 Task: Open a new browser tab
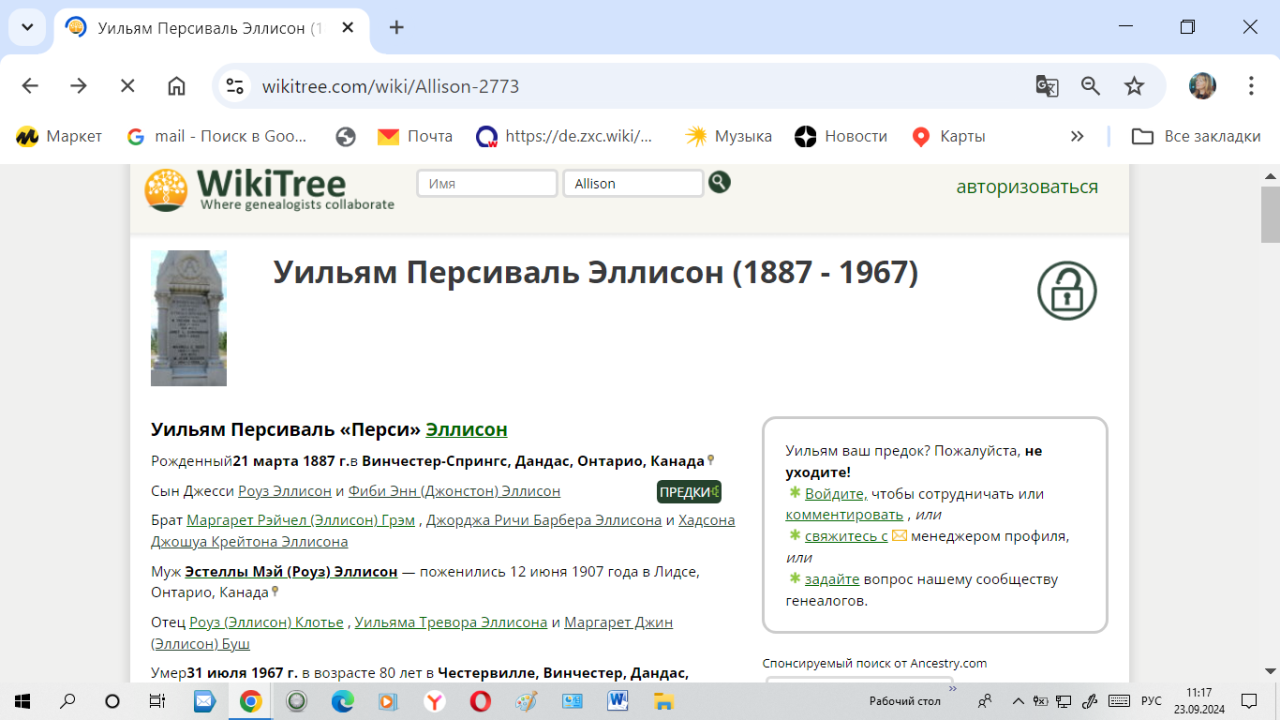coord(397,27)
